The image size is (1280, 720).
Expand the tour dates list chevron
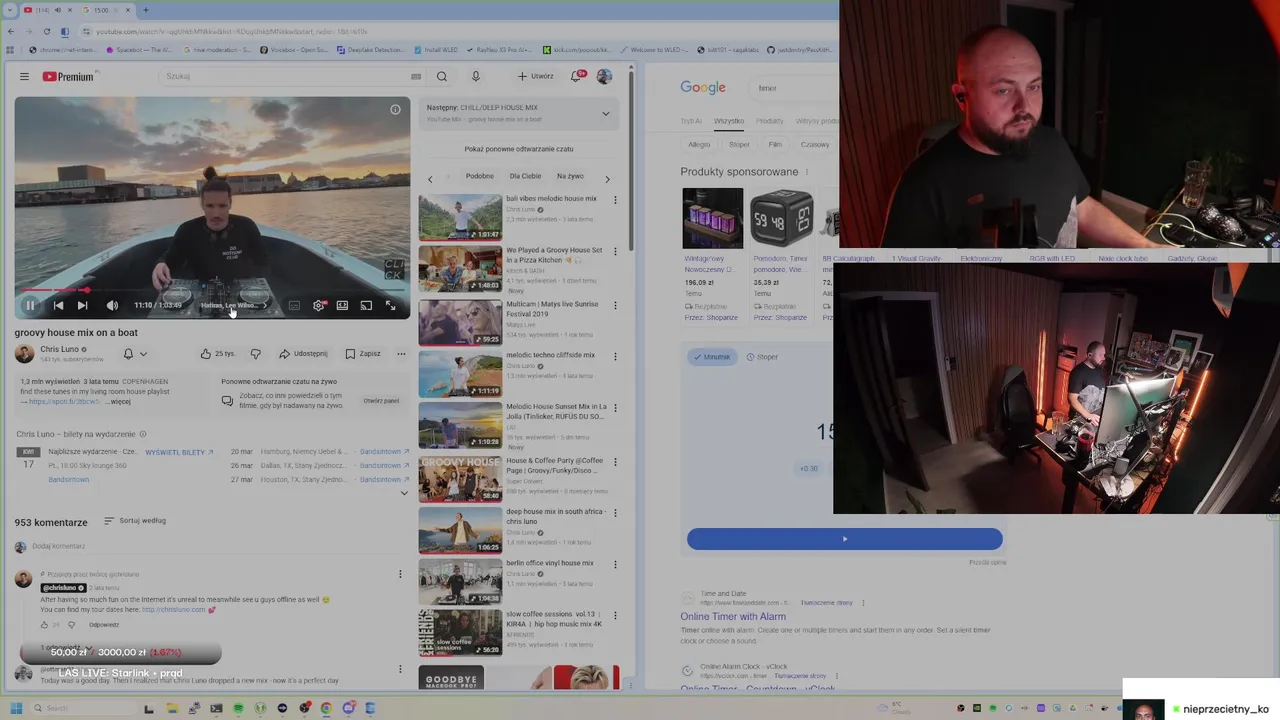coord(404,492)
